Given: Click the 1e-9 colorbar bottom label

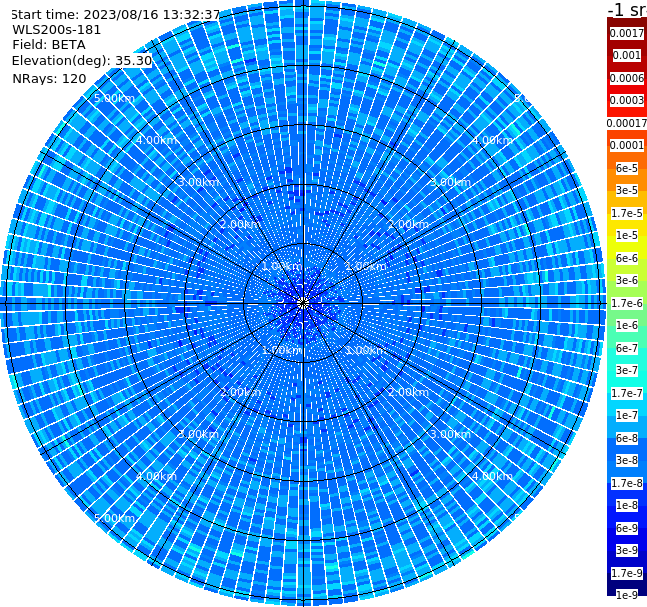Looking at the screenshot, I should pyautogui.click(x=627, y=595).
